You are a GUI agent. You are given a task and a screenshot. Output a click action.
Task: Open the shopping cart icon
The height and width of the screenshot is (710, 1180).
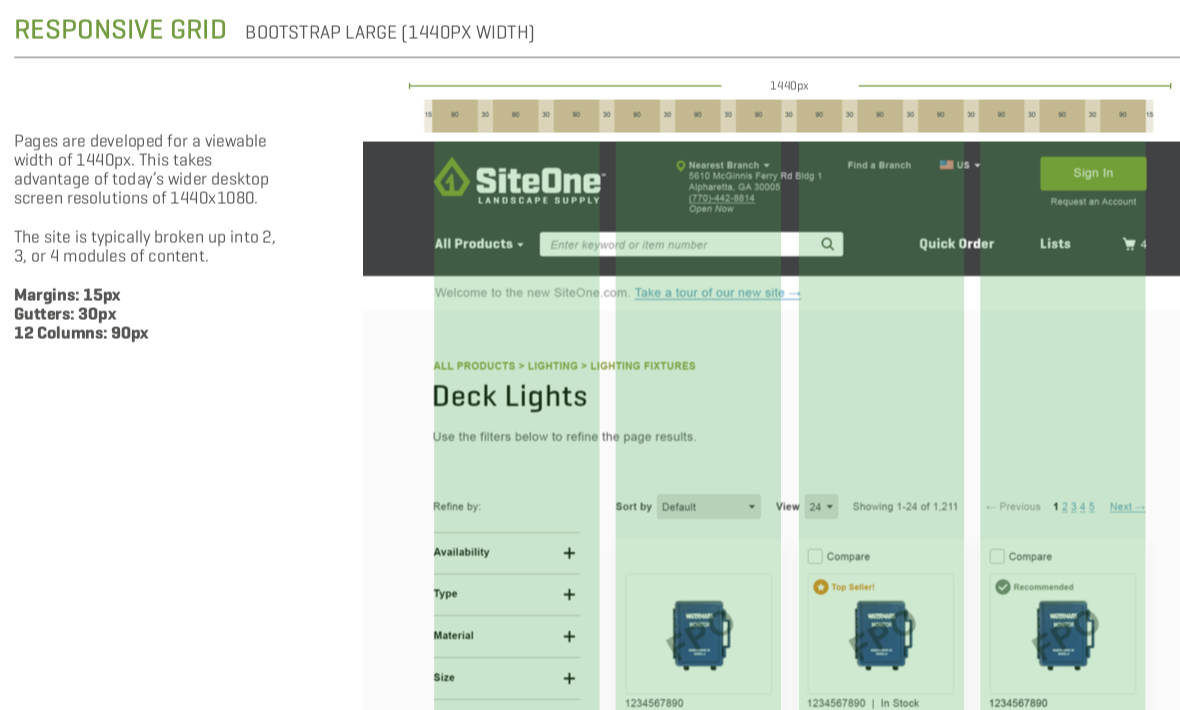coord(1129,244)
